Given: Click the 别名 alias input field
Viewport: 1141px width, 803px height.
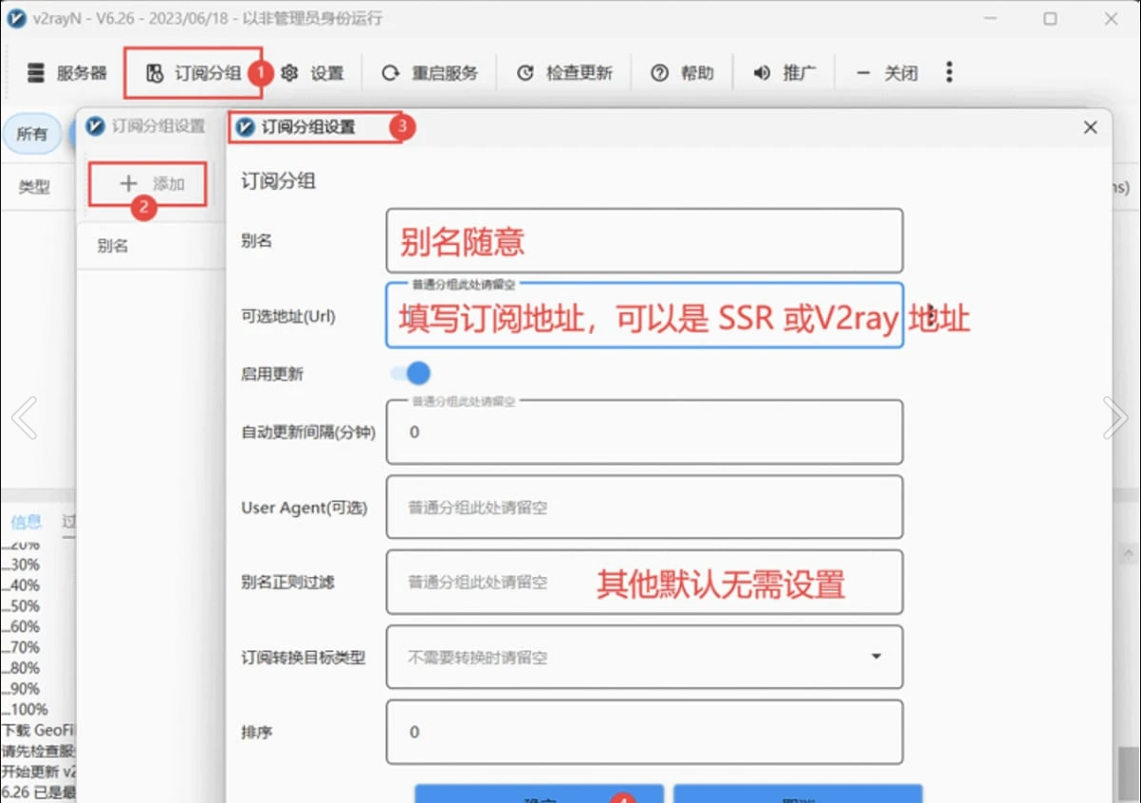Looking at the screenshot, I should pos(645,241).
